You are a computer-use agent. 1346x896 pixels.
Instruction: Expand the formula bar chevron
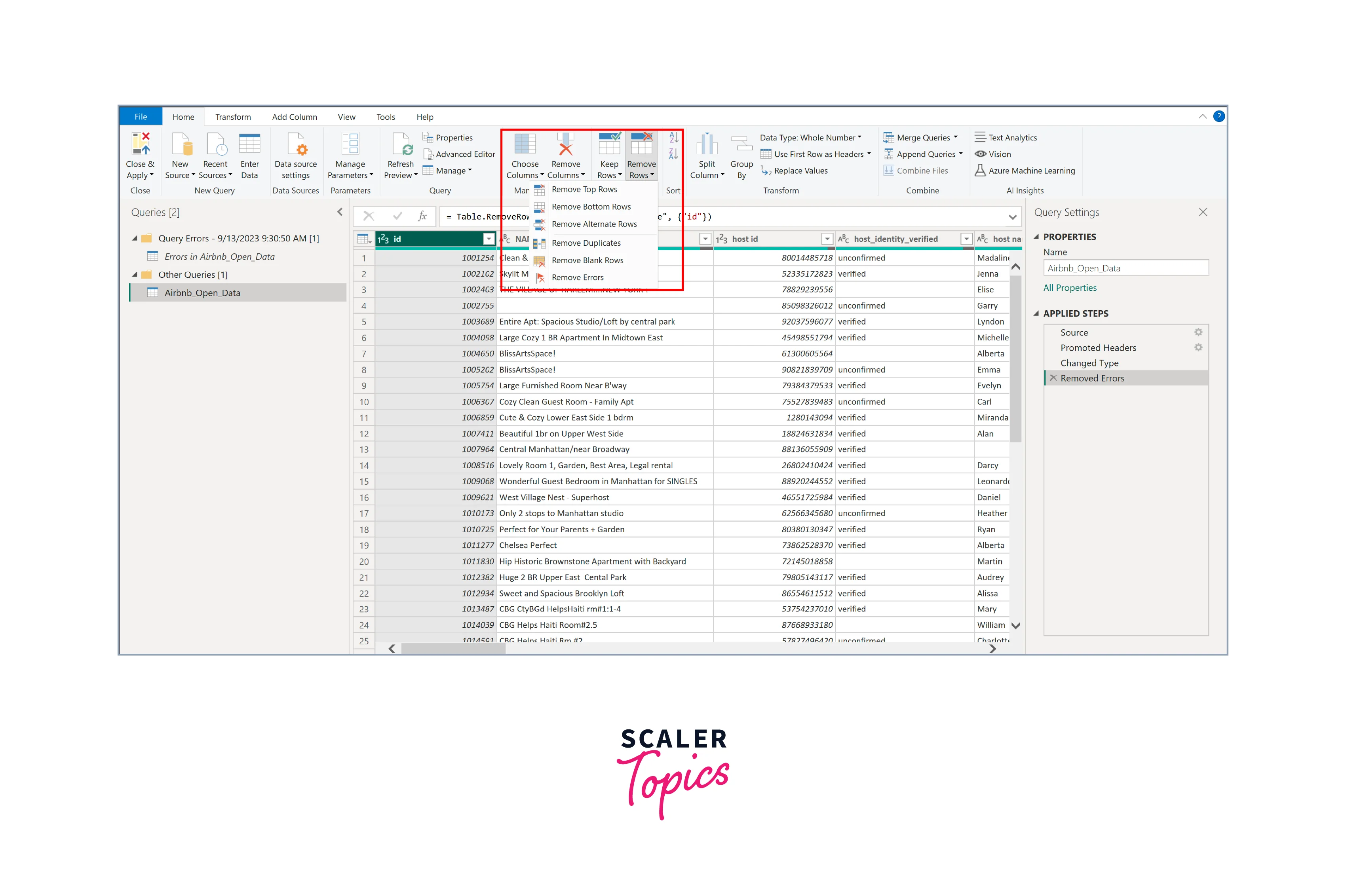click(1012, 217)
